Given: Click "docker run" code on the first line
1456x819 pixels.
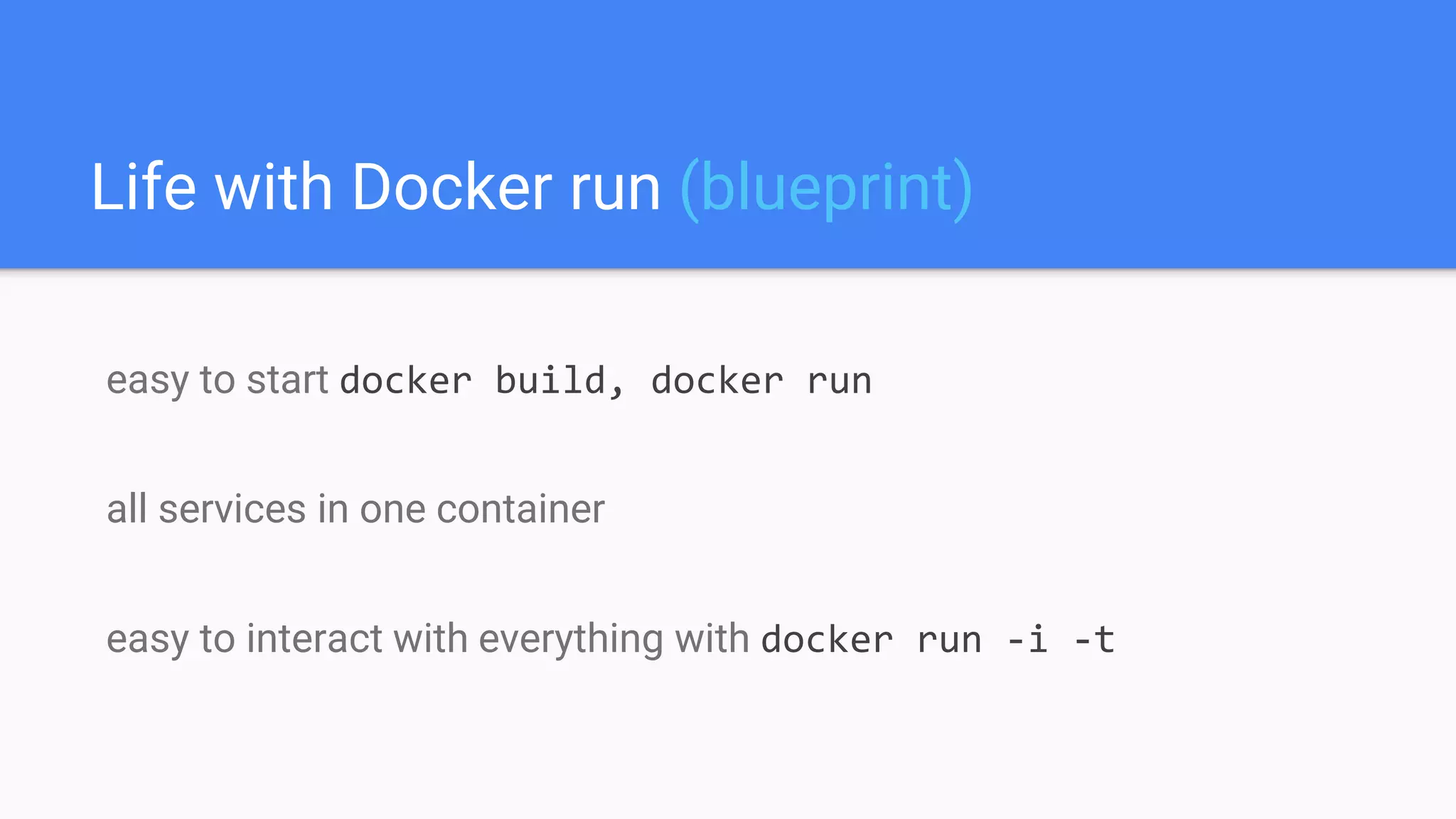Looking at the screenshot, I should tap(761, 380).
